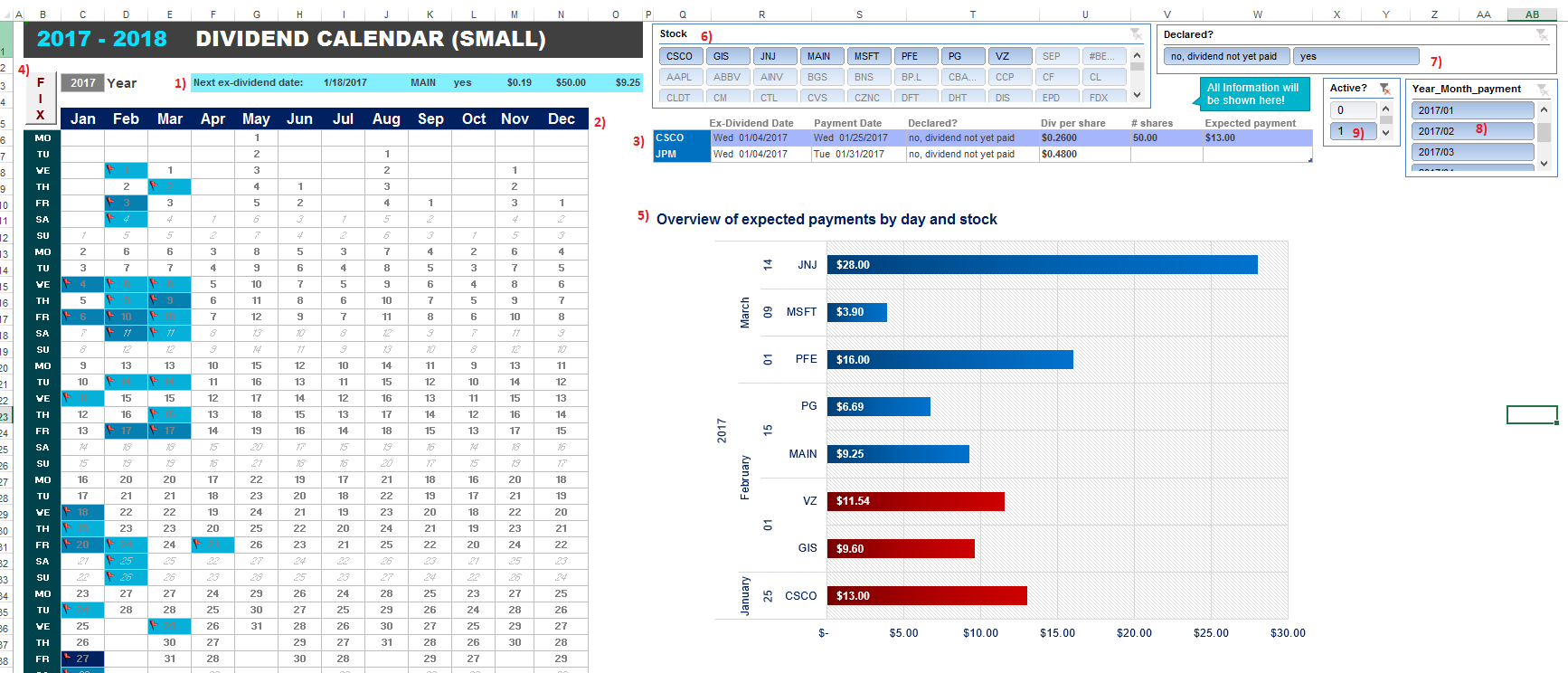Clear the Stock slicer filter
The height and width of the screenshot is (673, 1568).
[1136, 34]
